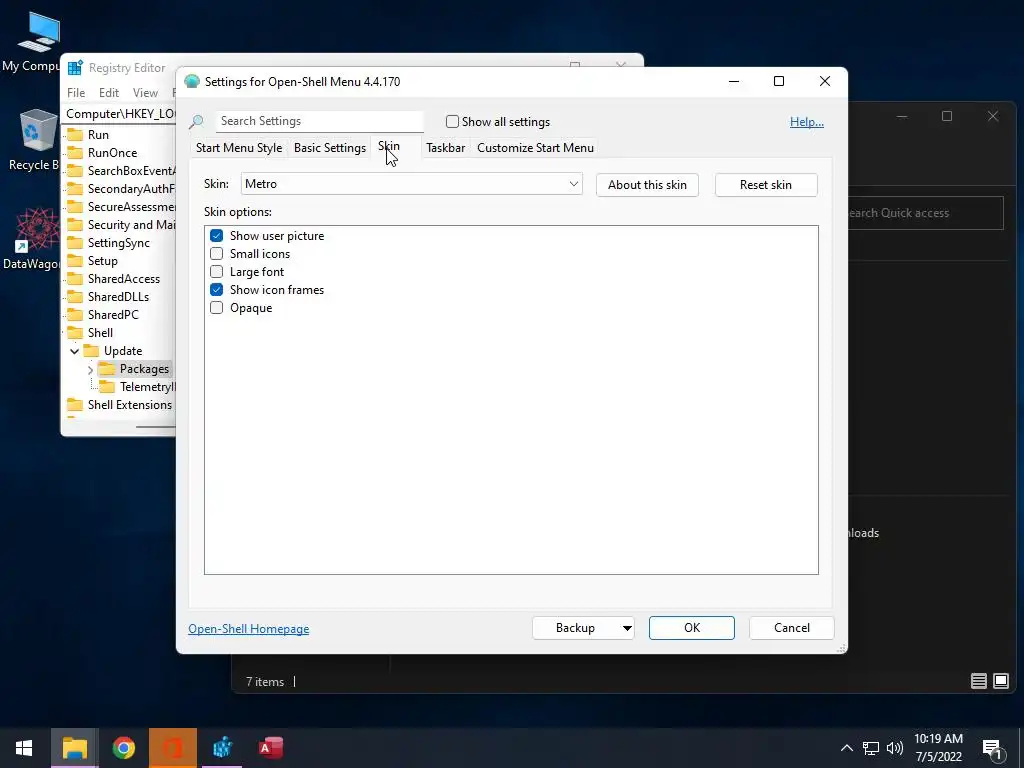The height and width of the screenshot is (768, 1024).
Task: Enable the Small icons option
Action: coord(216,253)
